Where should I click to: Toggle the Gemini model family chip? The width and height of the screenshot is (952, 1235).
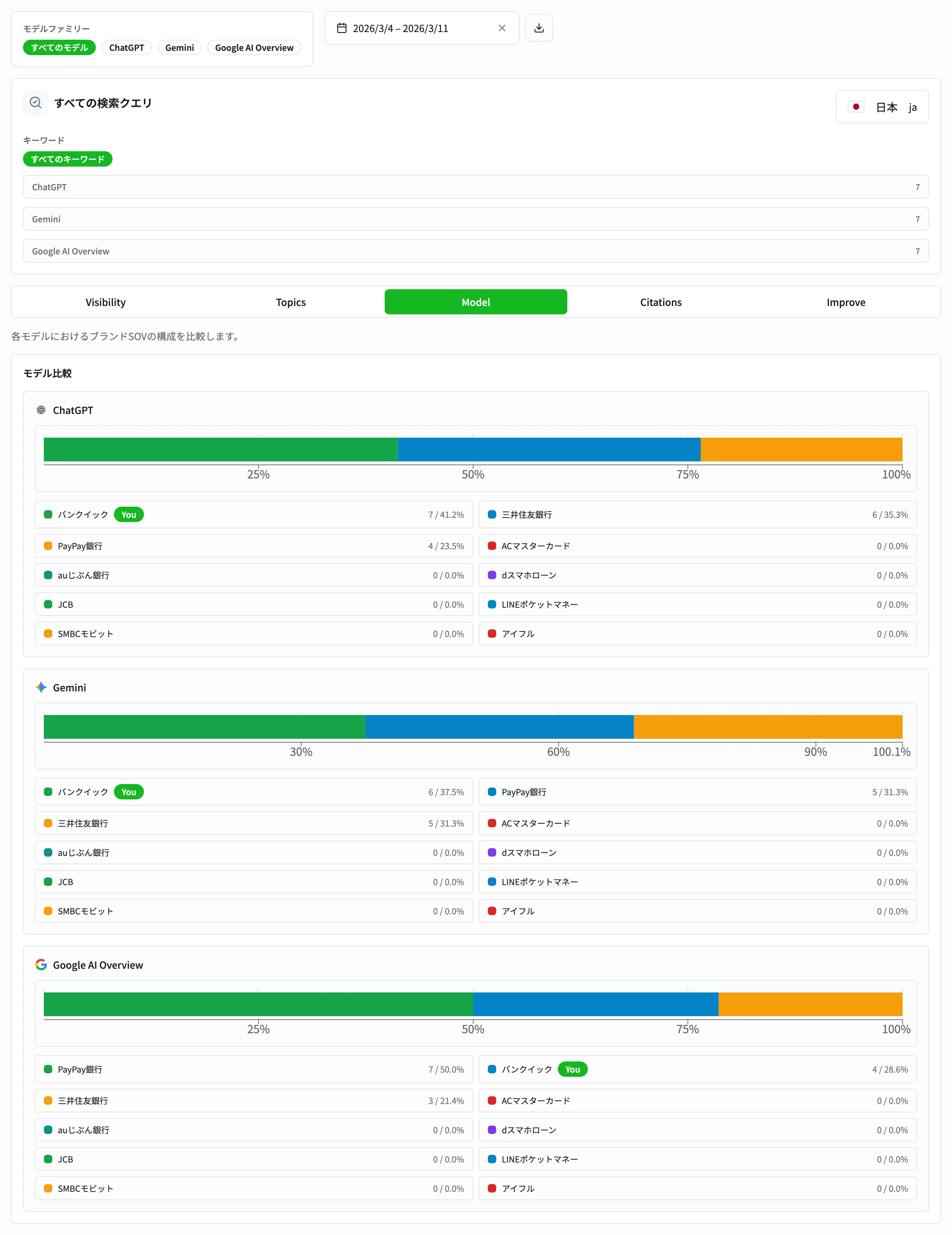pyautogui.click(x=179, y=47)
